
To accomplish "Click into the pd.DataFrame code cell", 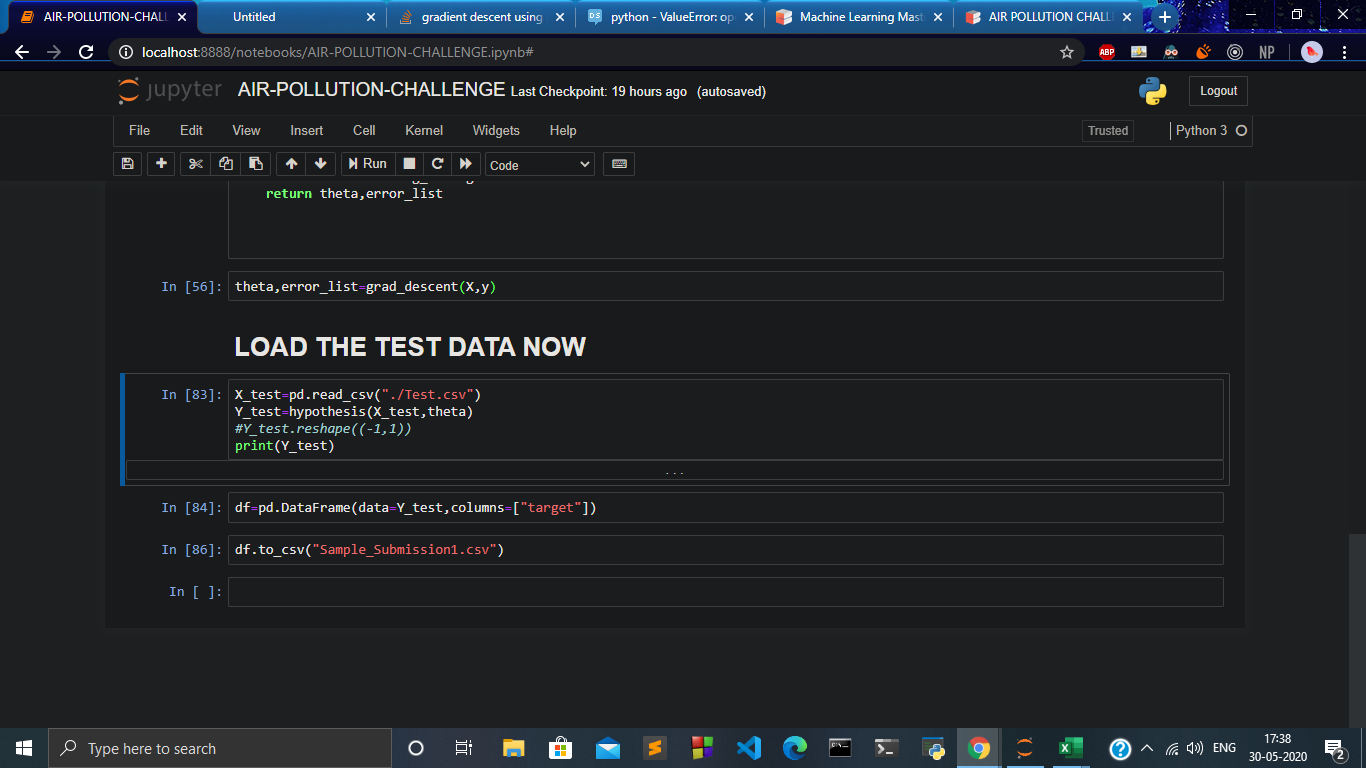I will [725, 508].
